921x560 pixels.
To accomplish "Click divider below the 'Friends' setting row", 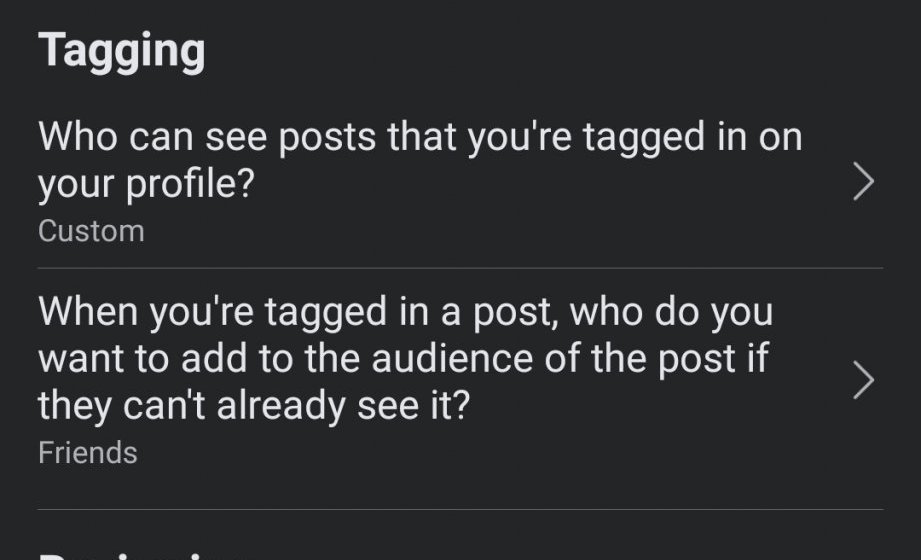I will 460,510.
